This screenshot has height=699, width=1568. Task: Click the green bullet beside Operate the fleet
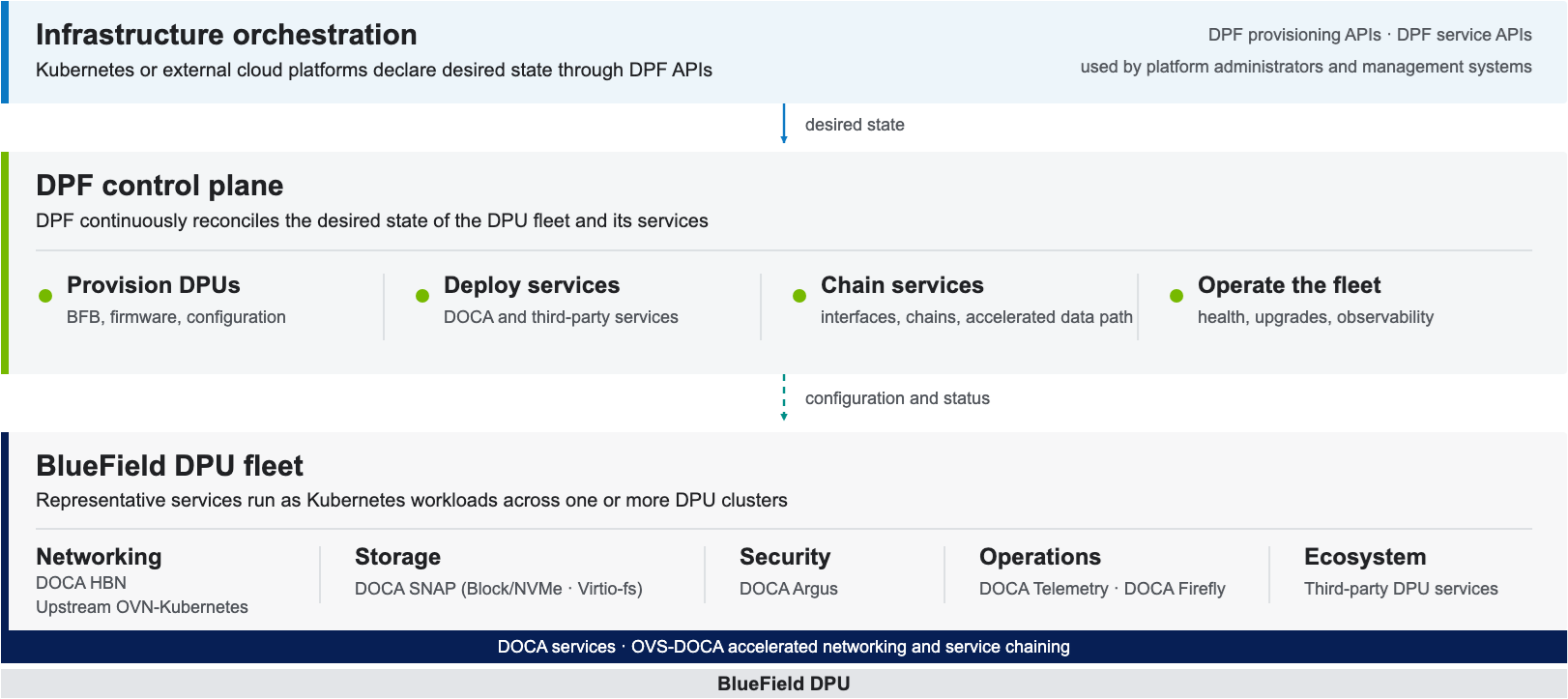[1176, 296]
